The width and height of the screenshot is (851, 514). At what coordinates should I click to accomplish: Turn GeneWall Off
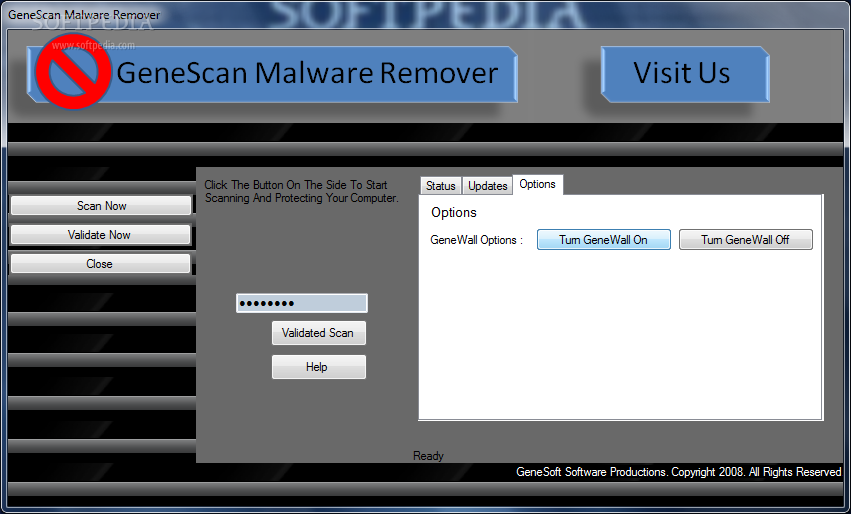[x=746, y=239]
